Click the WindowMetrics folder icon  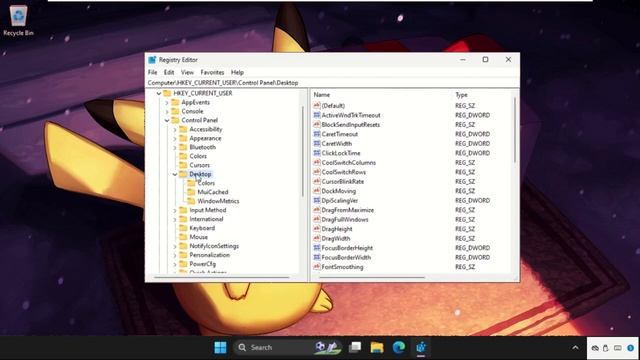coord(191,201)
